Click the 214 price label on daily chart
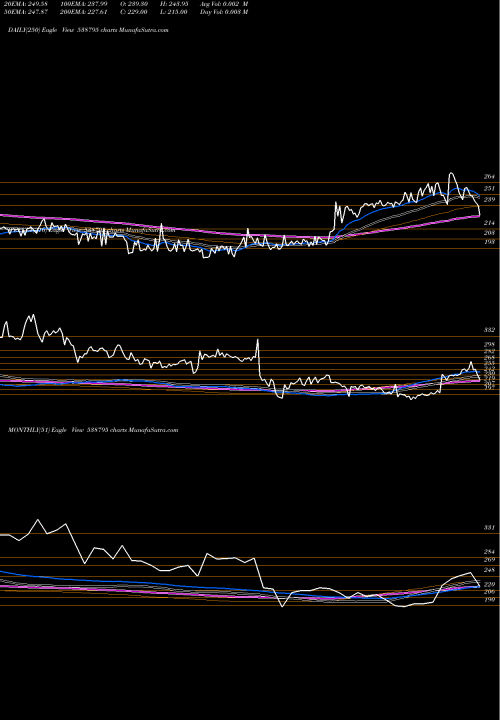The height and width of the screenshot is (720, 500). [x=489, y=223]
